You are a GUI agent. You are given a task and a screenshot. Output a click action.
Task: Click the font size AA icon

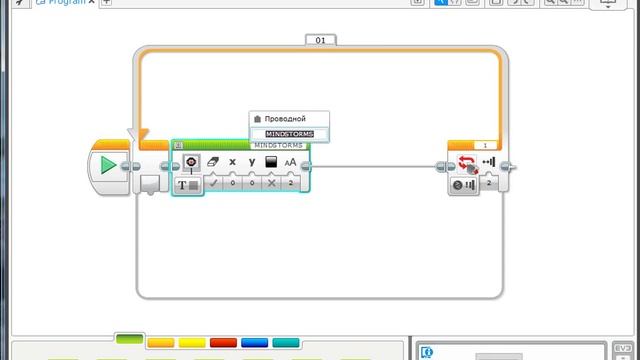(x=290, y=162)
